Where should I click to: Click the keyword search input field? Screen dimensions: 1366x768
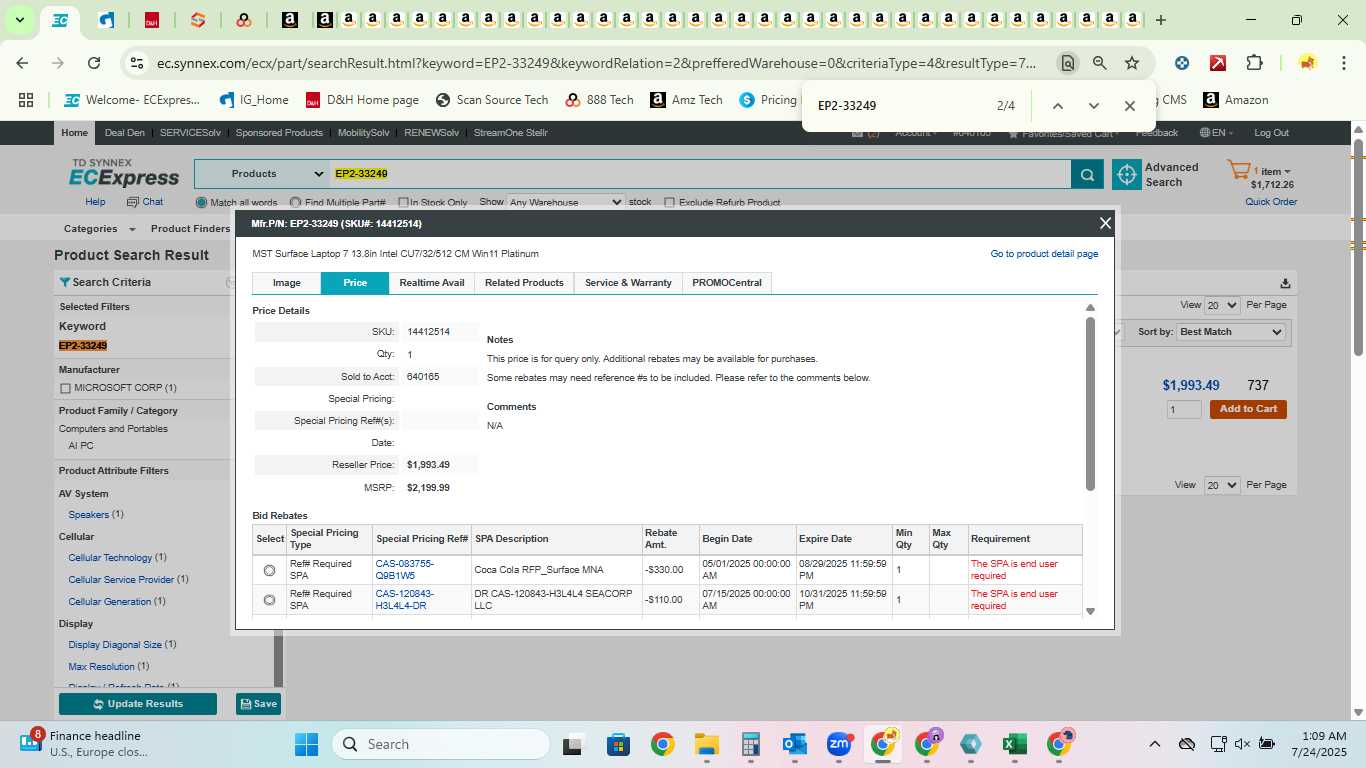[x=700, y=174]
